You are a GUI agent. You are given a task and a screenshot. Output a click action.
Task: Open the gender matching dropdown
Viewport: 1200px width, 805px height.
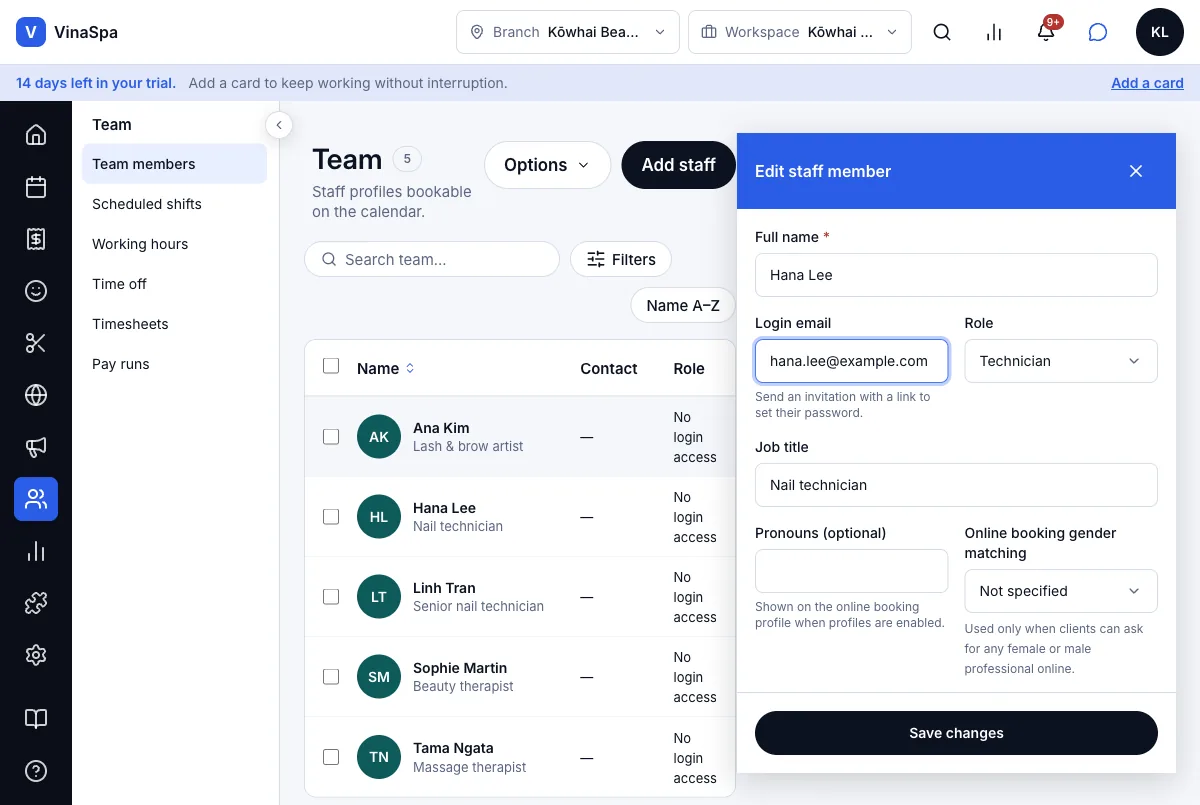point(1061,591)
